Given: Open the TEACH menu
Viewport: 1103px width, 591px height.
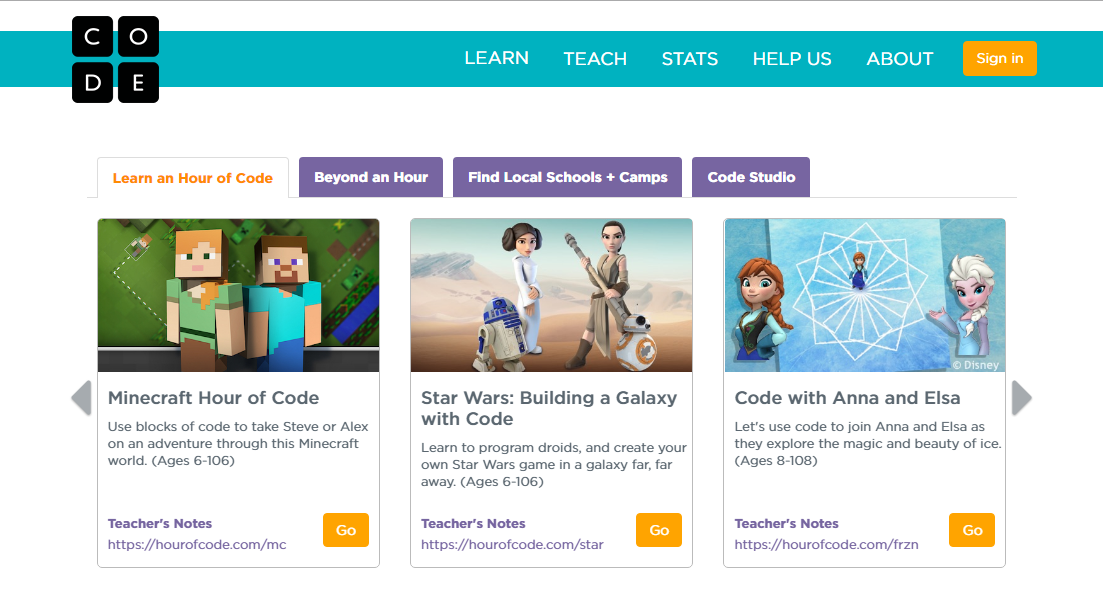Looking at the screenshot, I should pyautogui.click(x=595, y=59).
